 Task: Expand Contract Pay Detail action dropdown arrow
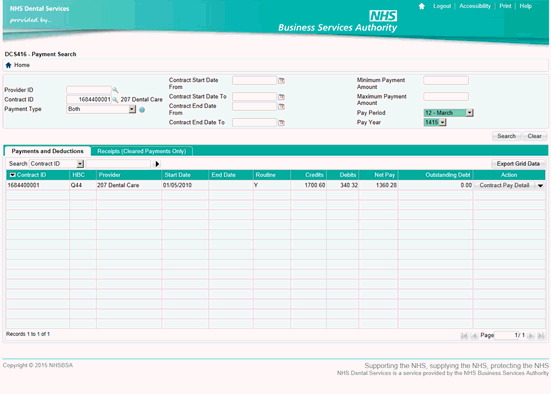[540, 185]
